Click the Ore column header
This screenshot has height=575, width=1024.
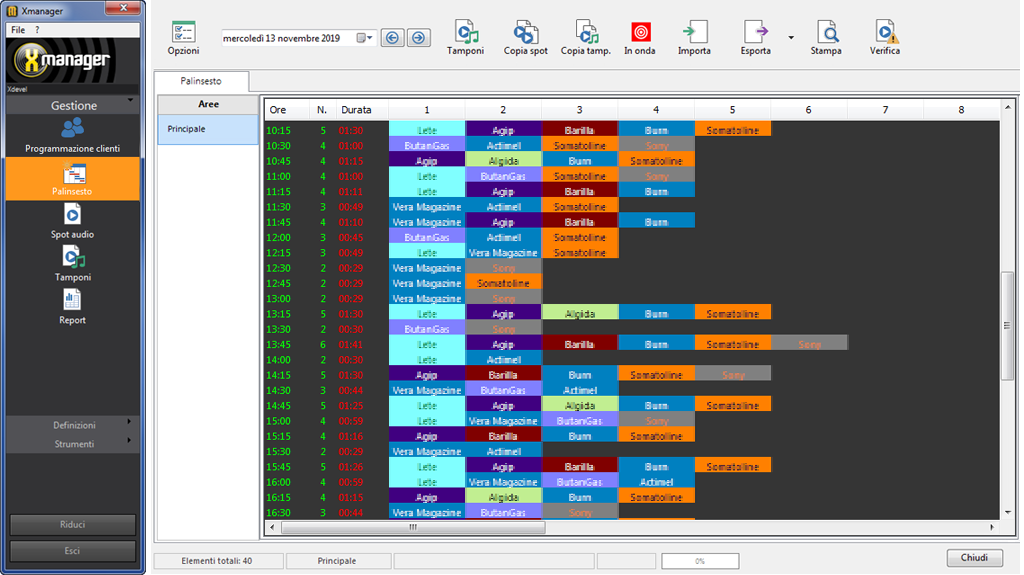[x=287, y=110]
